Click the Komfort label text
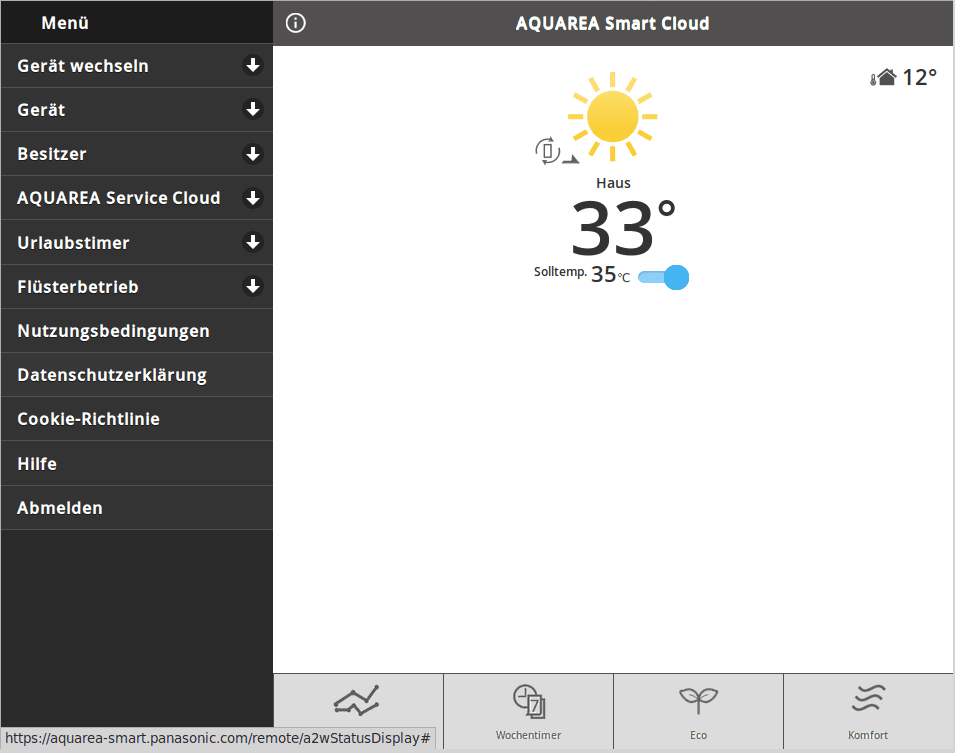The height and width of the screenshot is (753, 955). pyautogui.click(x=868, y=735)
